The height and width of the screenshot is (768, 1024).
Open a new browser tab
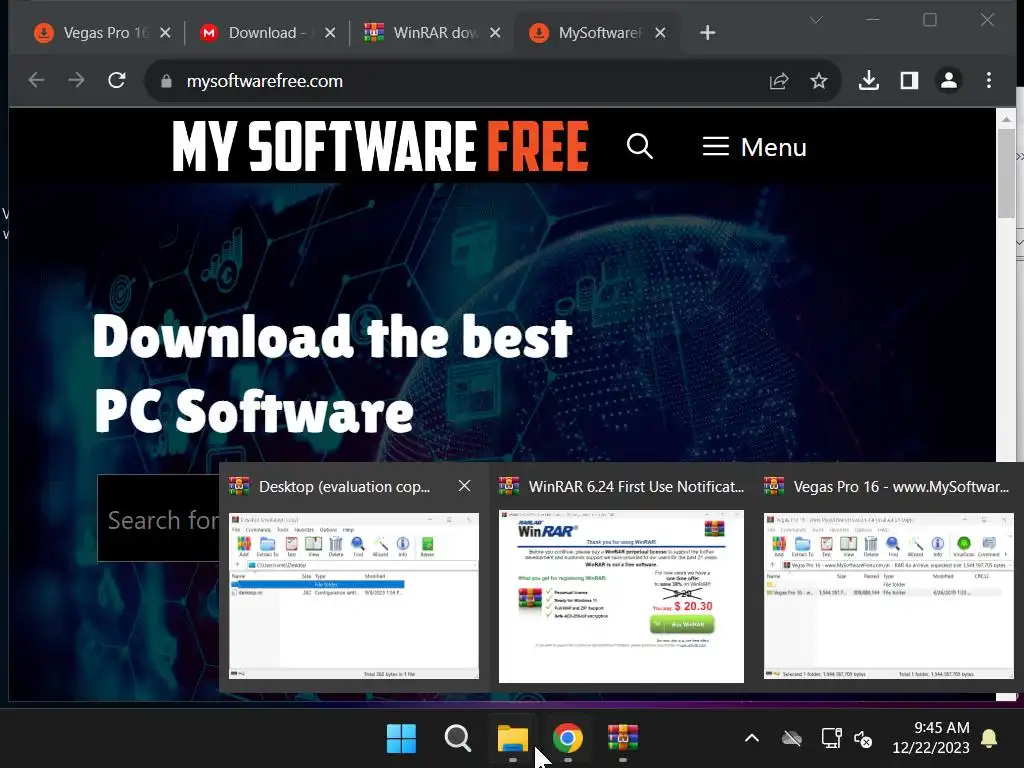(708, 33)
